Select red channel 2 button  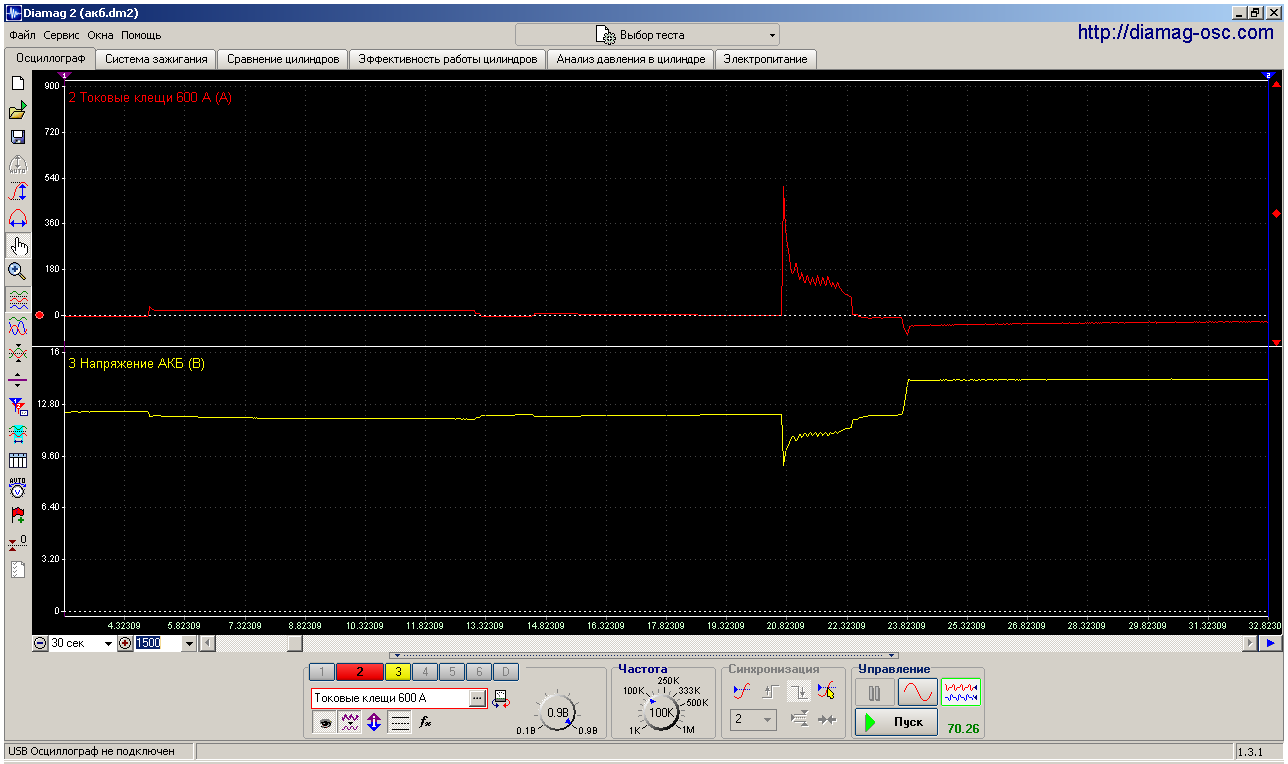[x=360, y=672]
